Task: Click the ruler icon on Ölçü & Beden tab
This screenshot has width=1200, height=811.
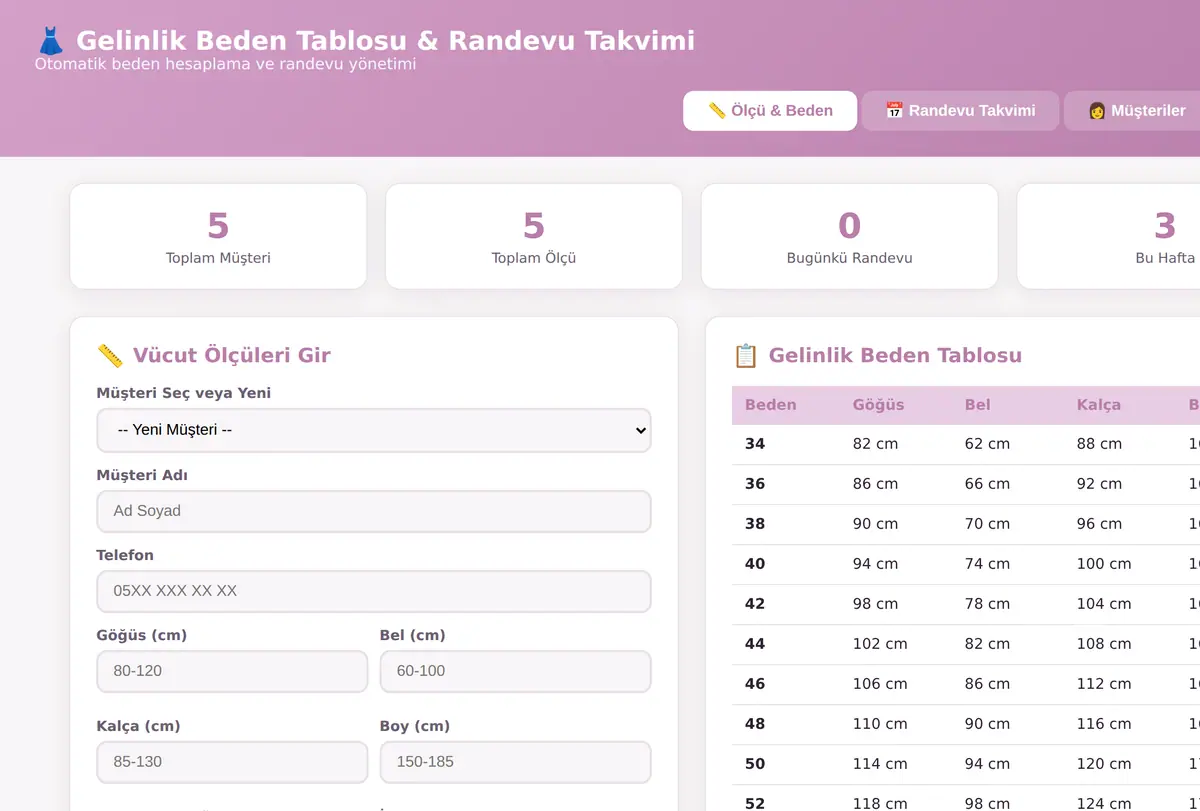Action: click(716, 111)
